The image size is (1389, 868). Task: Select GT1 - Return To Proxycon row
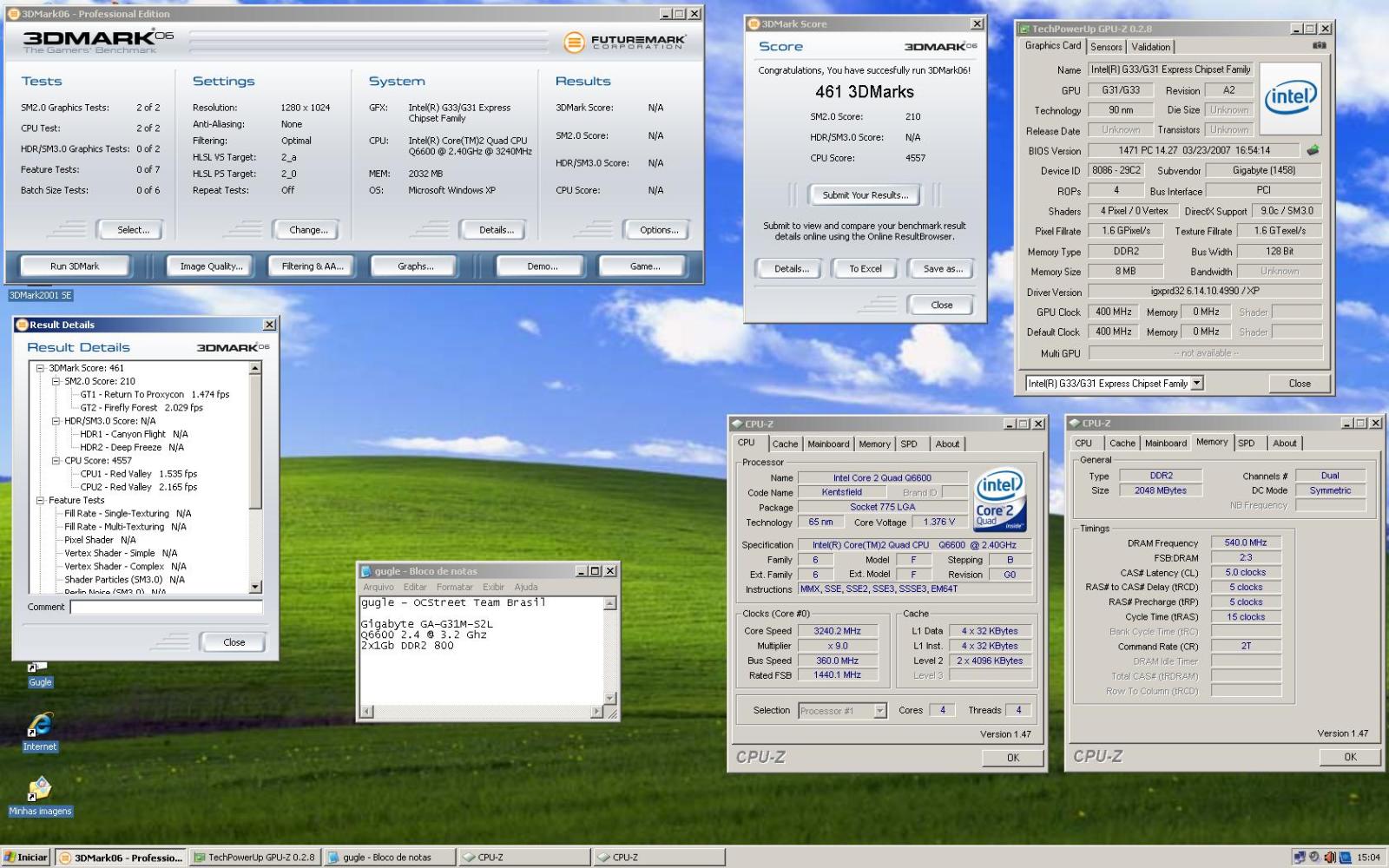[x=155, y=394]
